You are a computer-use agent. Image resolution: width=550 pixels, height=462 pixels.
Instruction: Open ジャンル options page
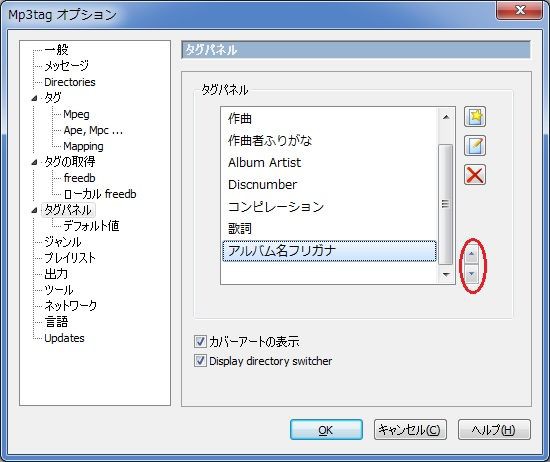tap(63, 242)
